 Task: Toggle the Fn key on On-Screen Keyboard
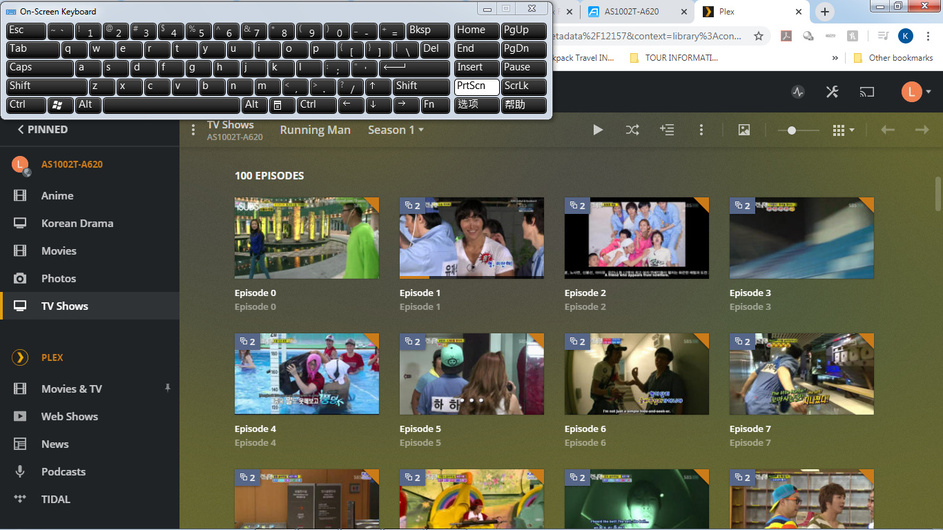click(x=434, y=105)
